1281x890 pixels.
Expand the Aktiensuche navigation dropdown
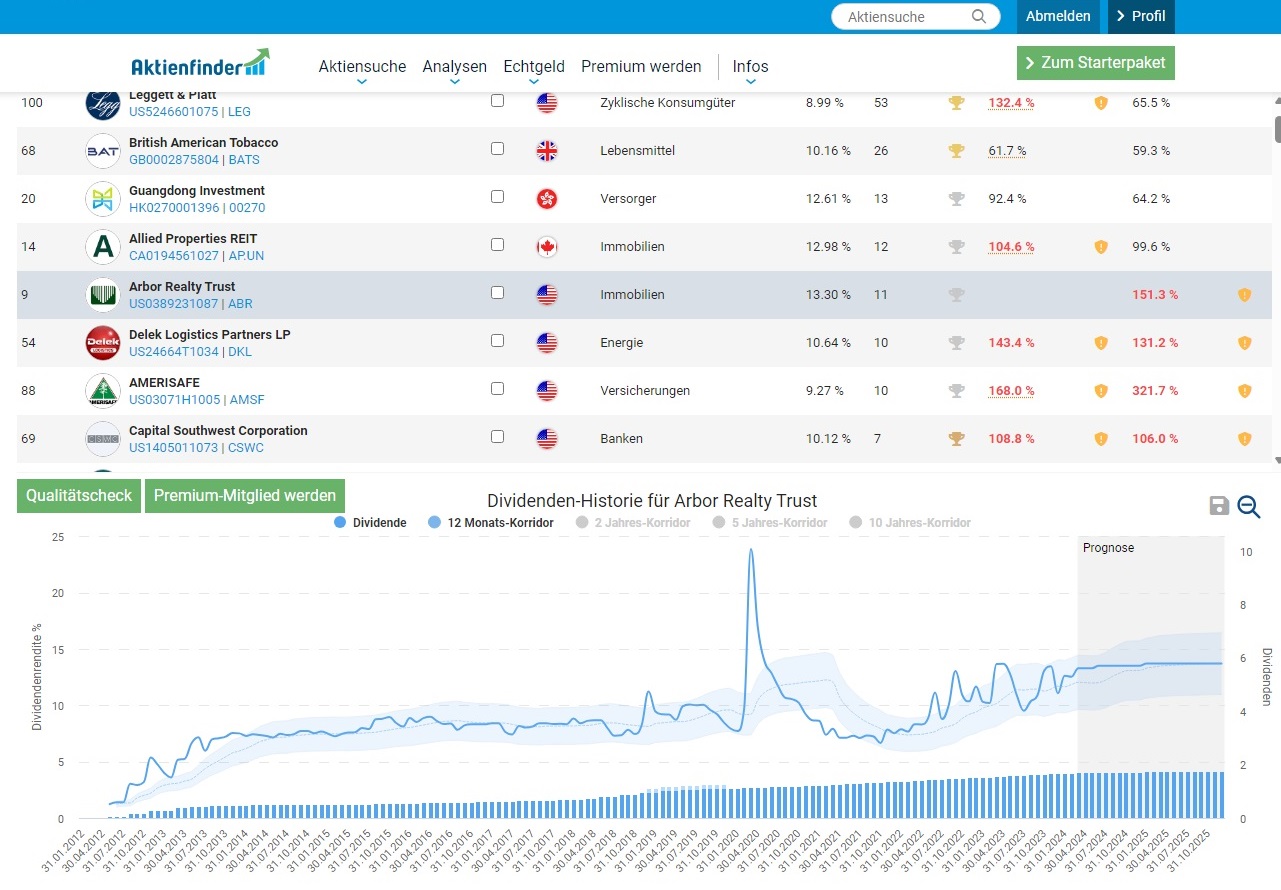[362, 67]
